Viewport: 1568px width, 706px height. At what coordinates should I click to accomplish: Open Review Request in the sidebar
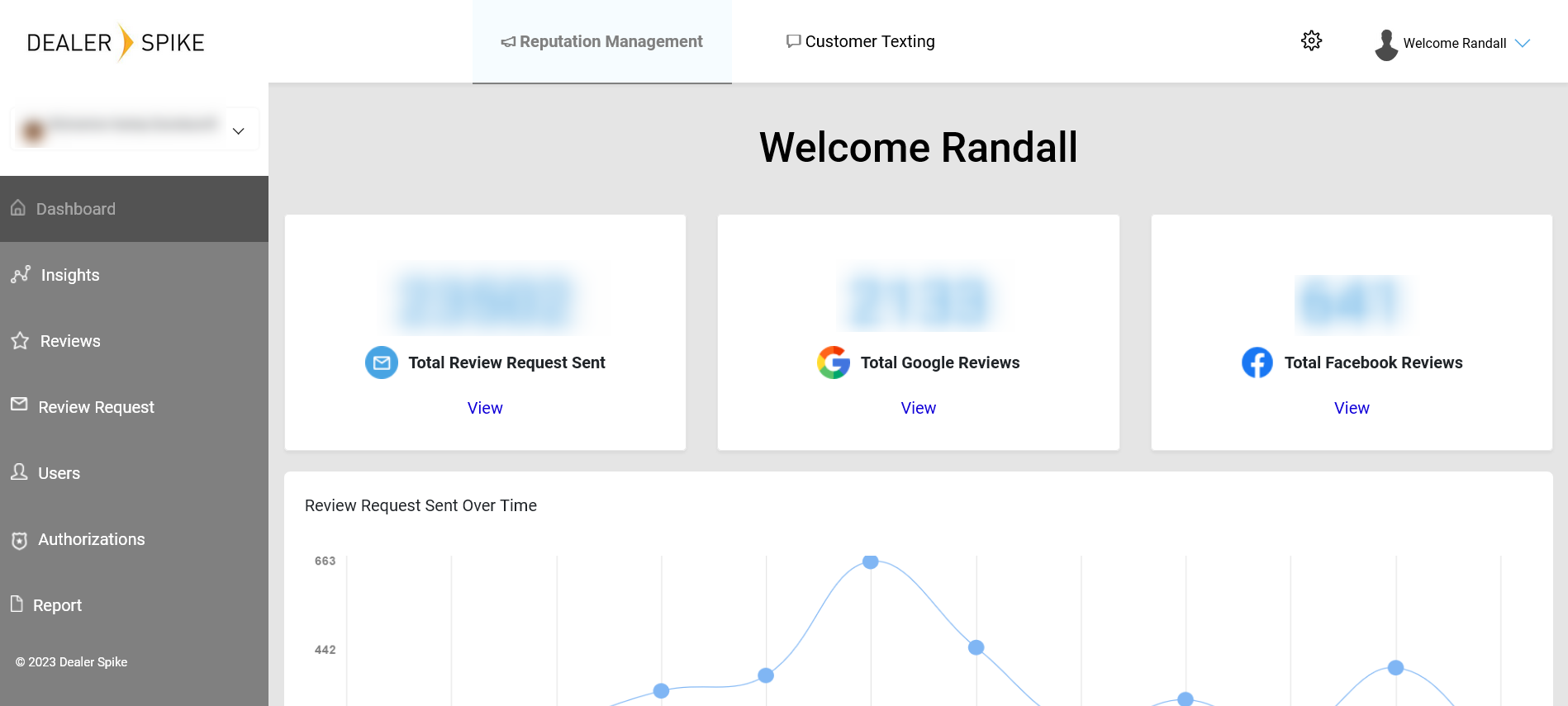tap(134, 407)
